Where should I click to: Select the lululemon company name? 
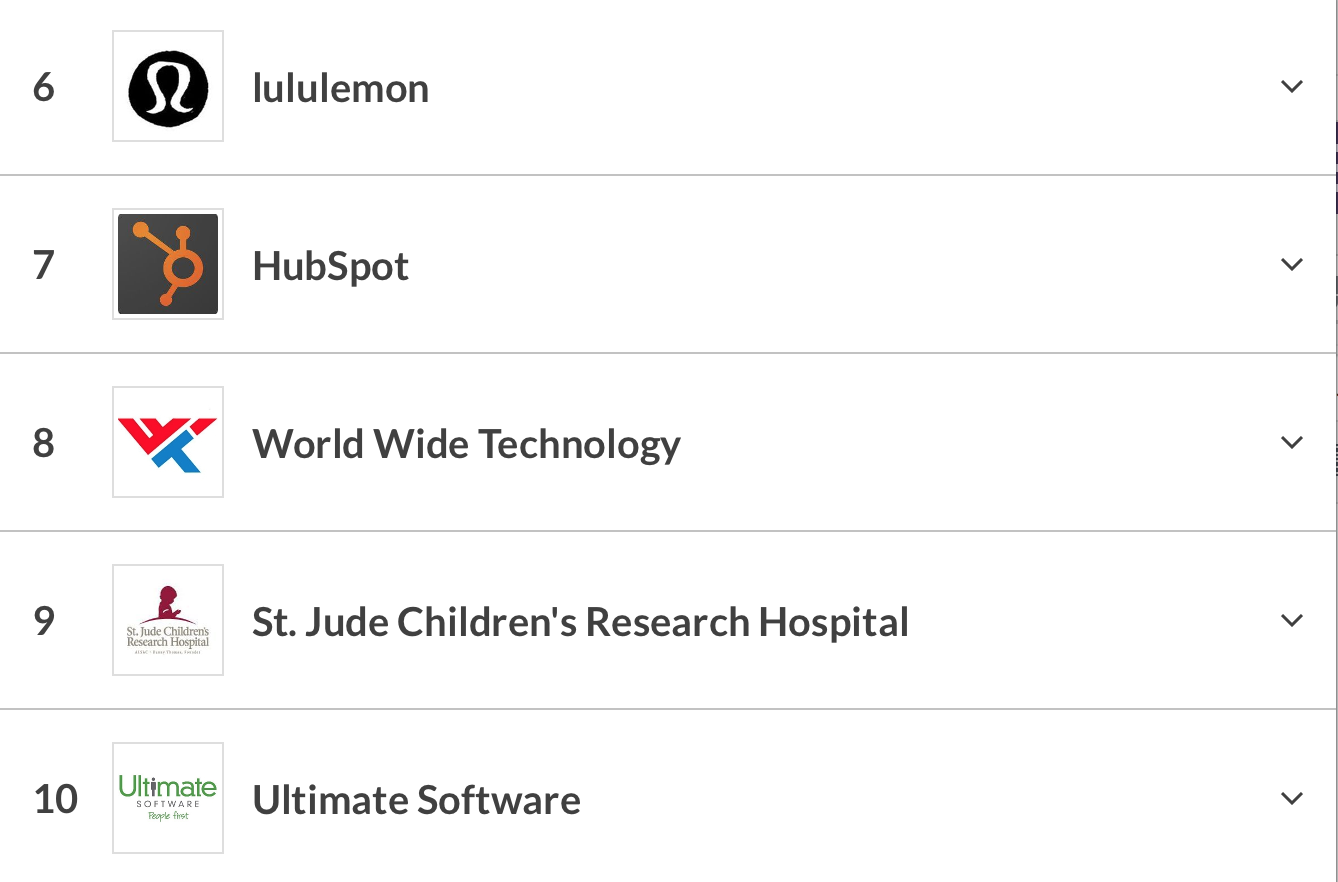click(x=341, y=89)
